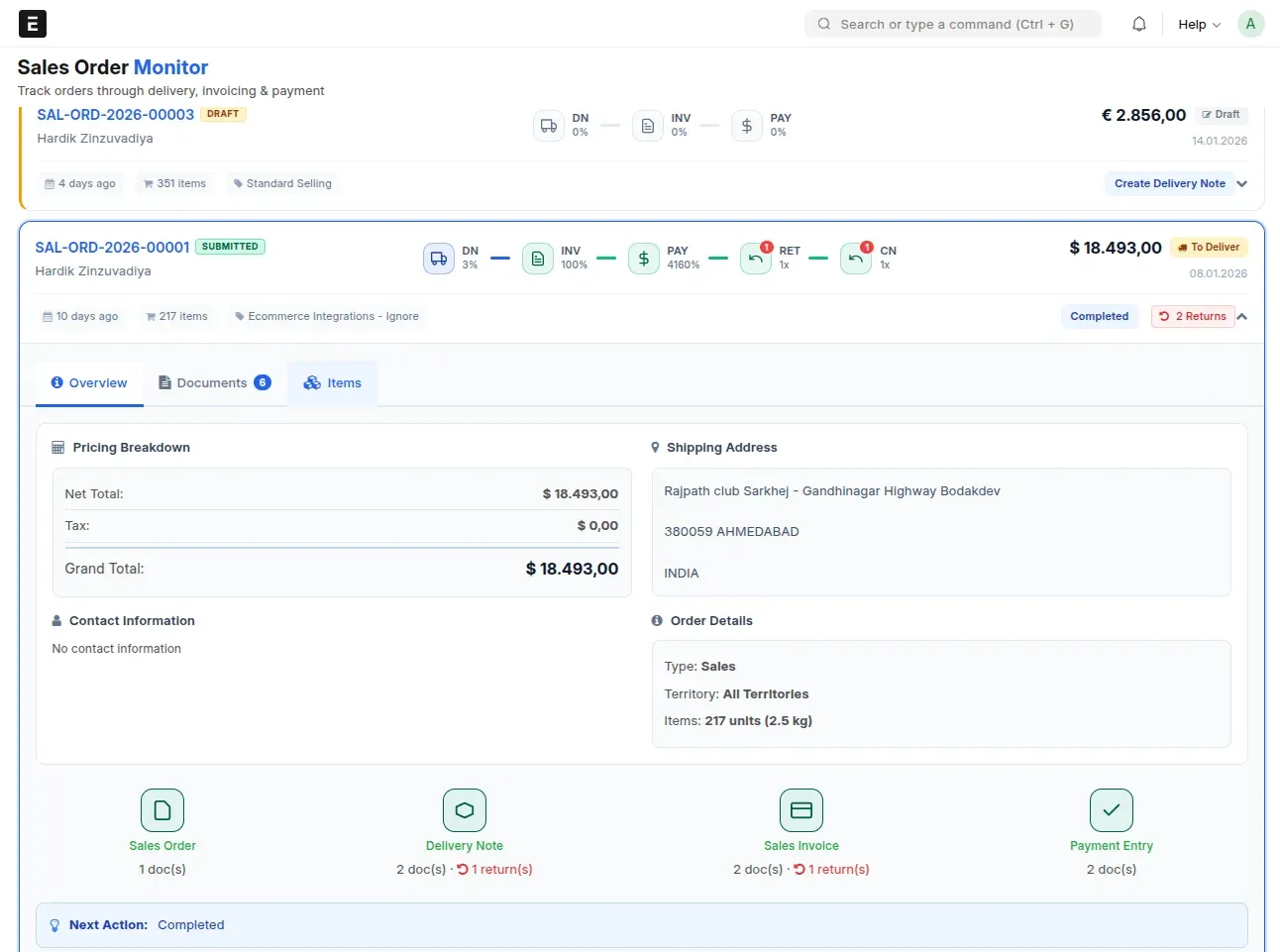This screenshot has width=1280, height=952.
Task: Click the Create Delivery Note button
Action: (x=1169, y=183)
